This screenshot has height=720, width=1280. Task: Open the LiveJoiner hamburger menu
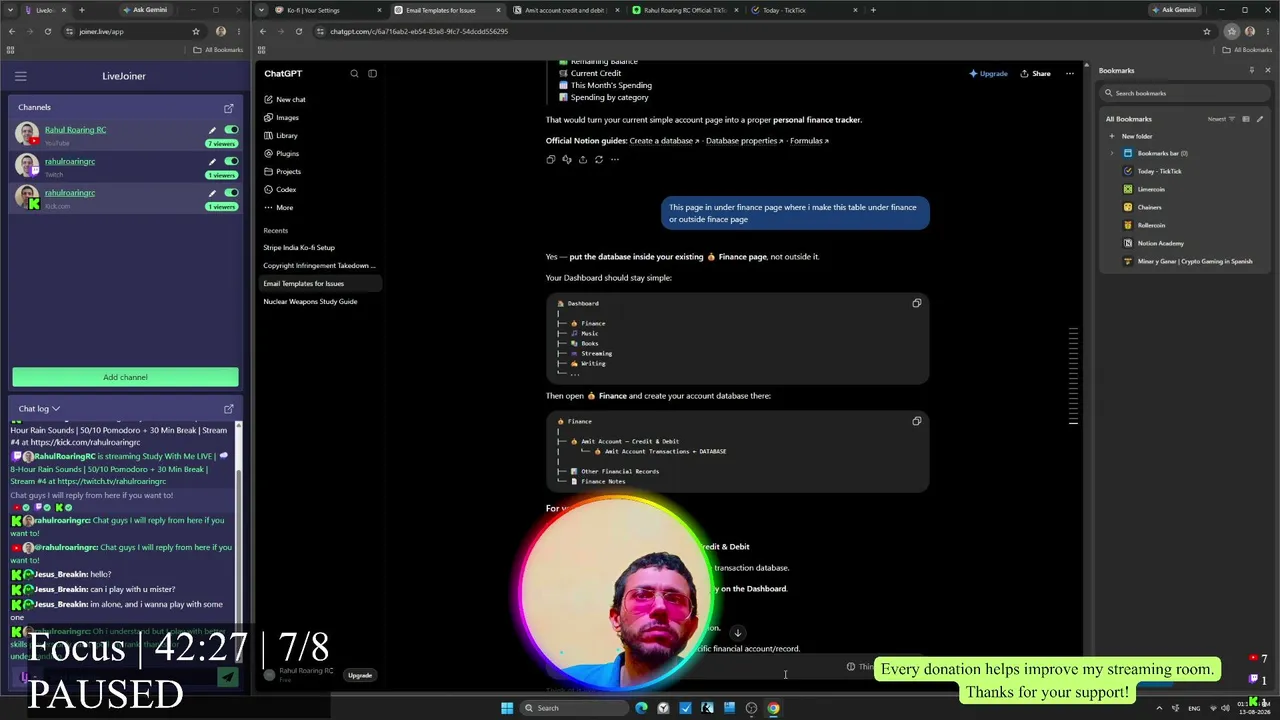(20, 76)
